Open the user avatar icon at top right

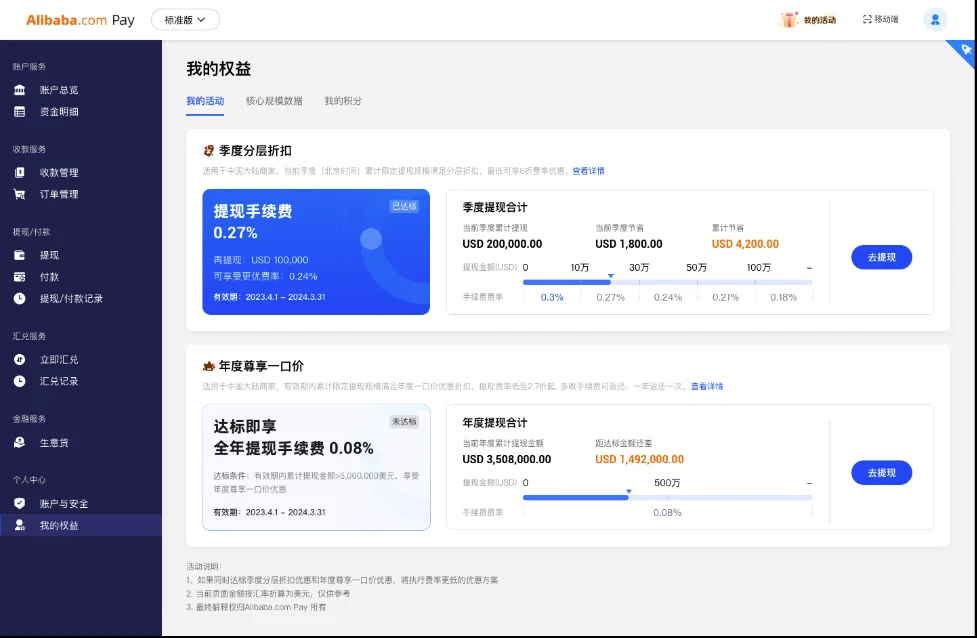pos(935,19)
